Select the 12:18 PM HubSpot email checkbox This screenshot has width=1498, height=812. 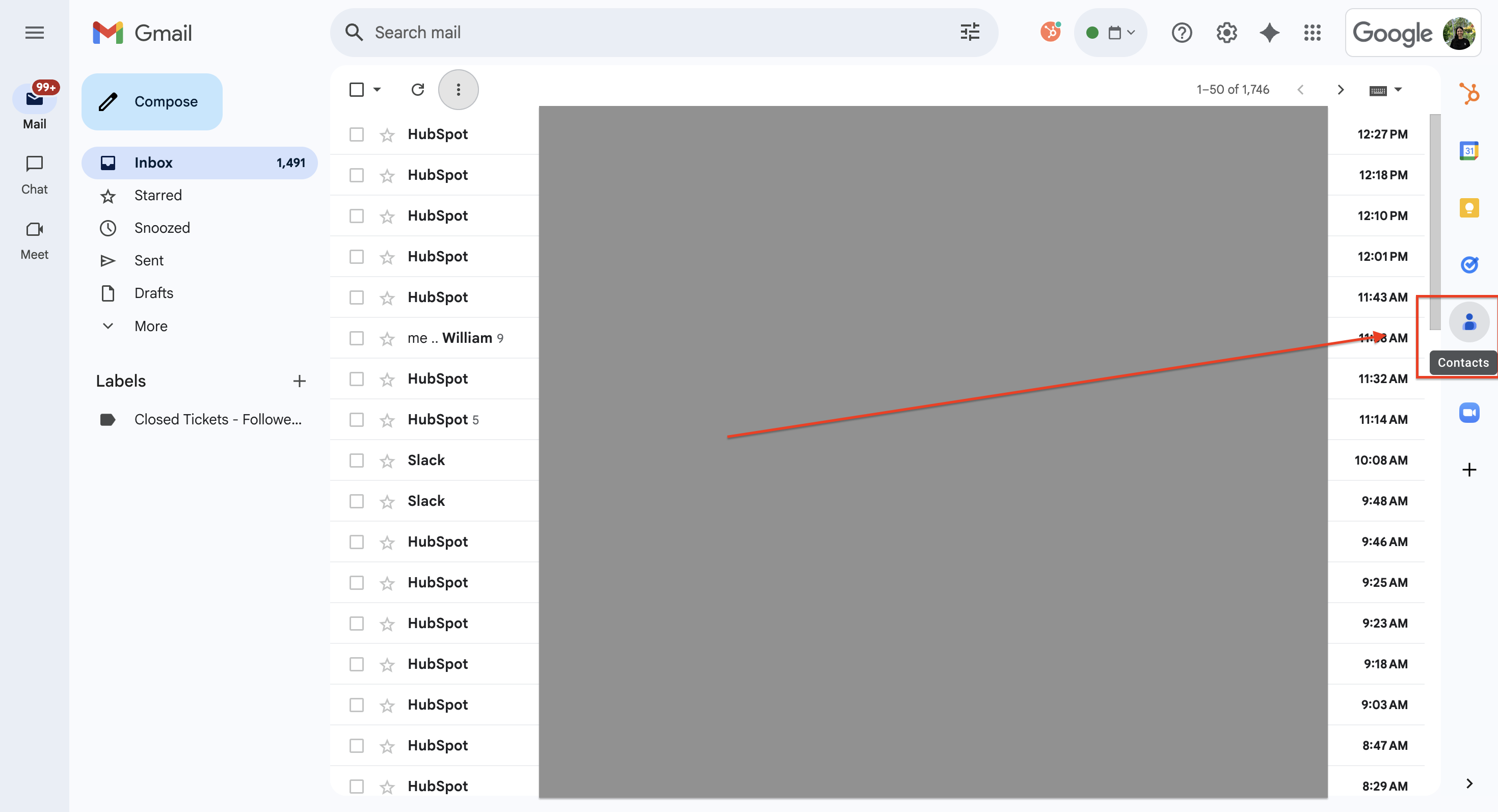coord(357,175)
